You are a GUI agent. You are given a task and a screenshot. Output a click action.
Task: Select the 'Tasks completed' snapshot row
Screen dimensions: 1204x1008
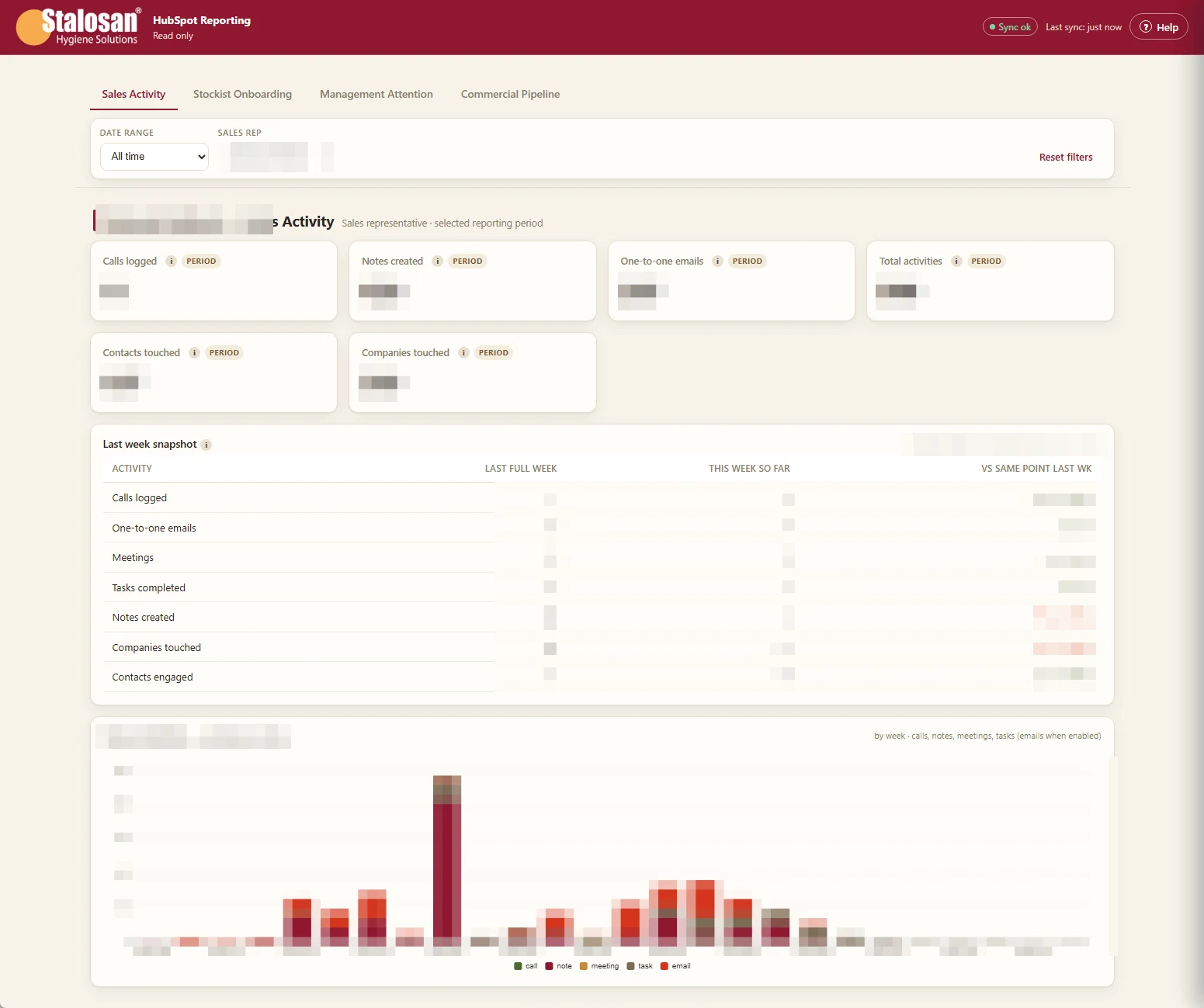tap(602, 588)
